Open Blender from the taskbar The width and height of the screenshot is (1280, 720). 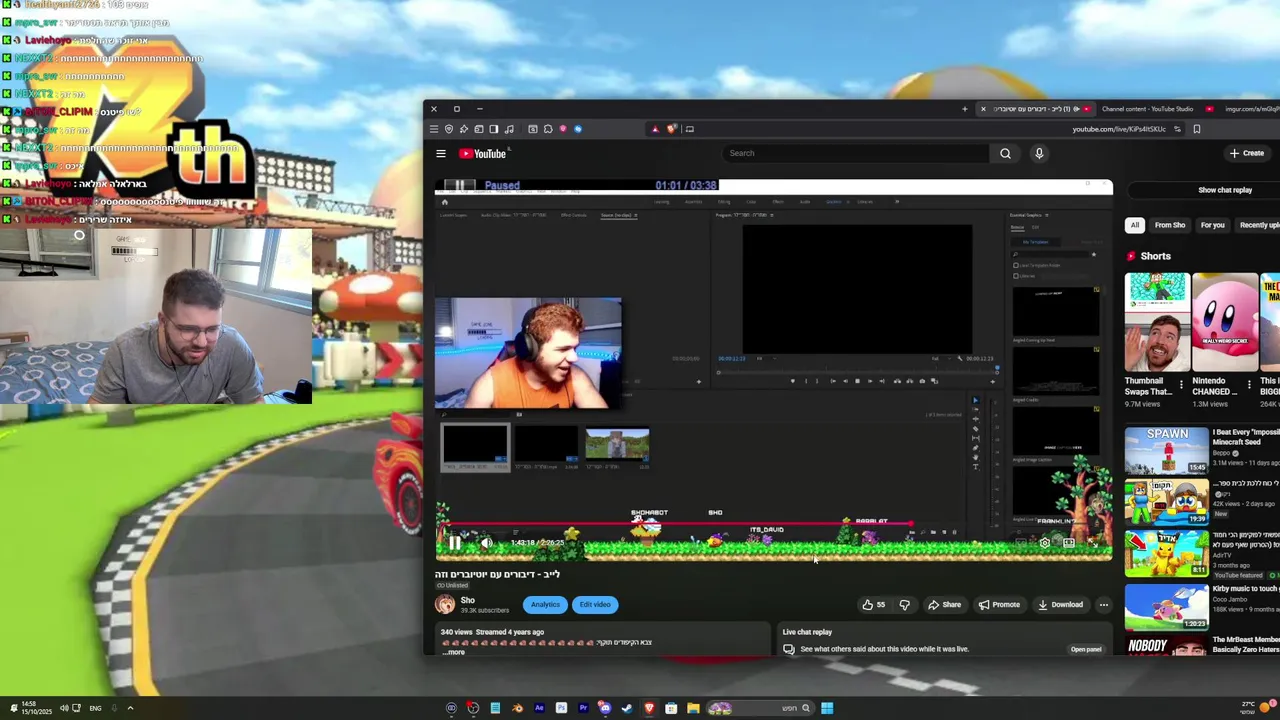coord(517,708)
